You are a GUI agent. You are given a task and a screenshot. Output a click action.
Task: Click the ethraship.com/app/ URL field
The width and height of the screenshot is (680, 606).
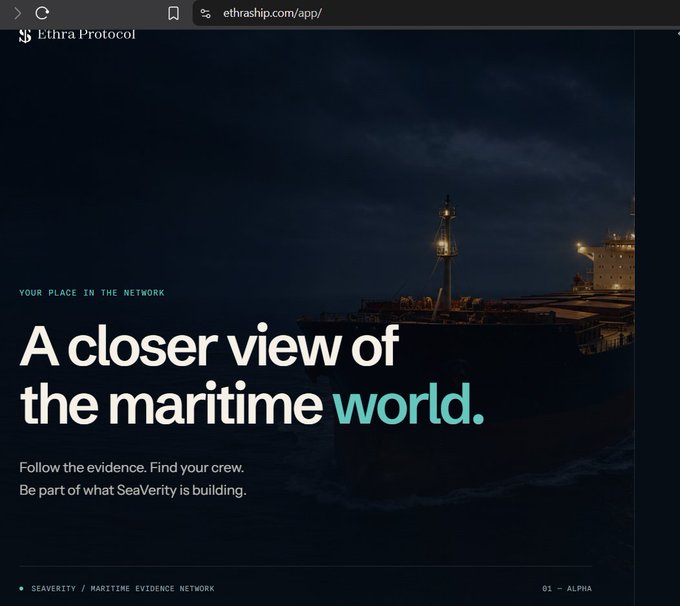(x=272, y=13)
